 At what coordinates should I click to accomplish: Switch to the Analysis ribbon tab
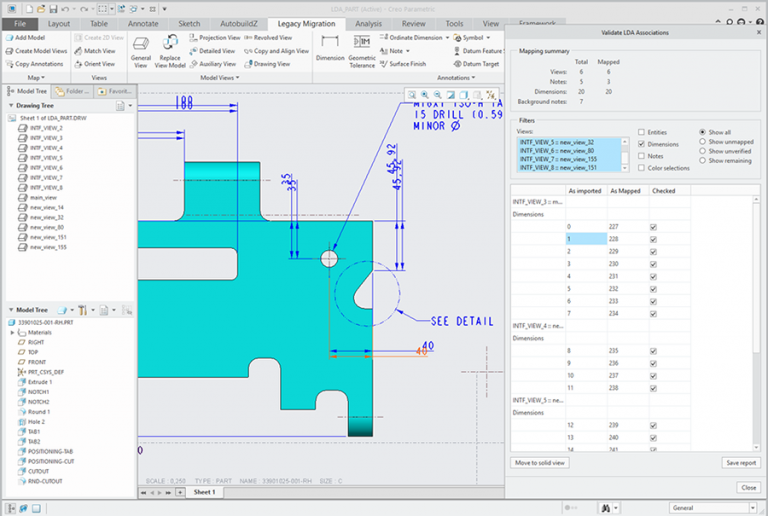click(x=368, y=22)
